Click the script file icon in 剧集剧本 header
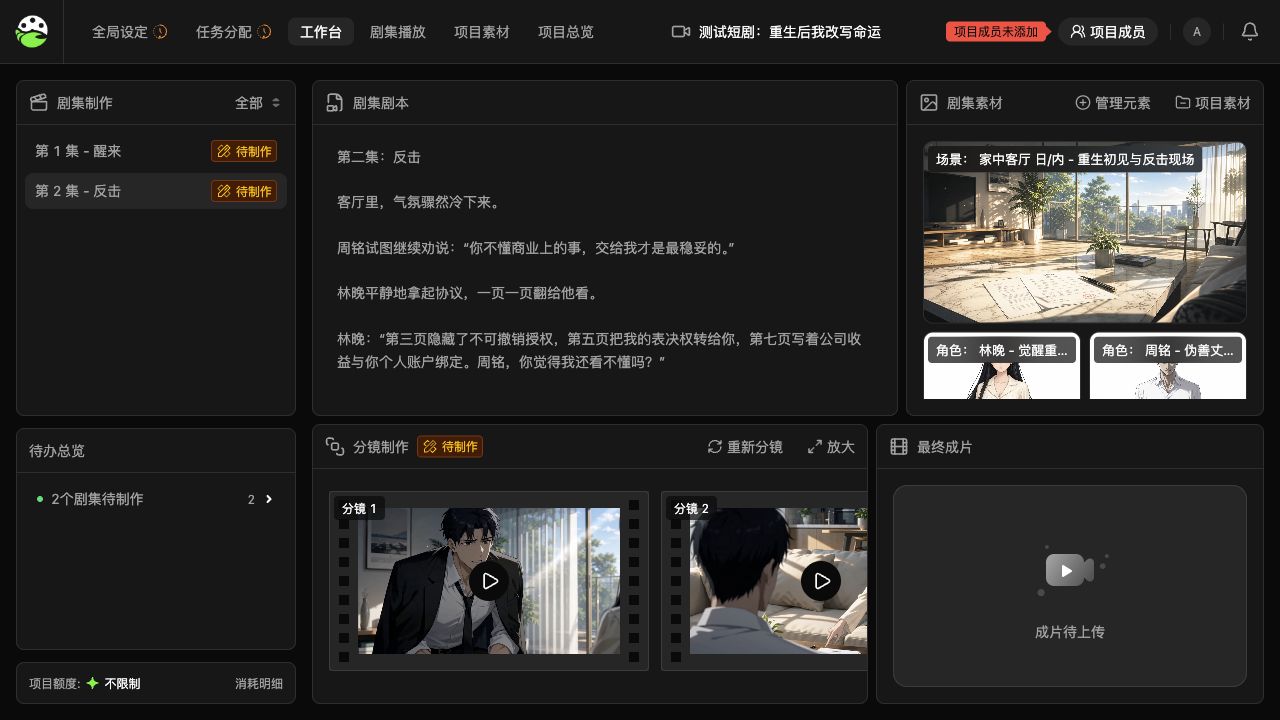The width and height of the screenshot is (1280, 720). tap(335, 103)
